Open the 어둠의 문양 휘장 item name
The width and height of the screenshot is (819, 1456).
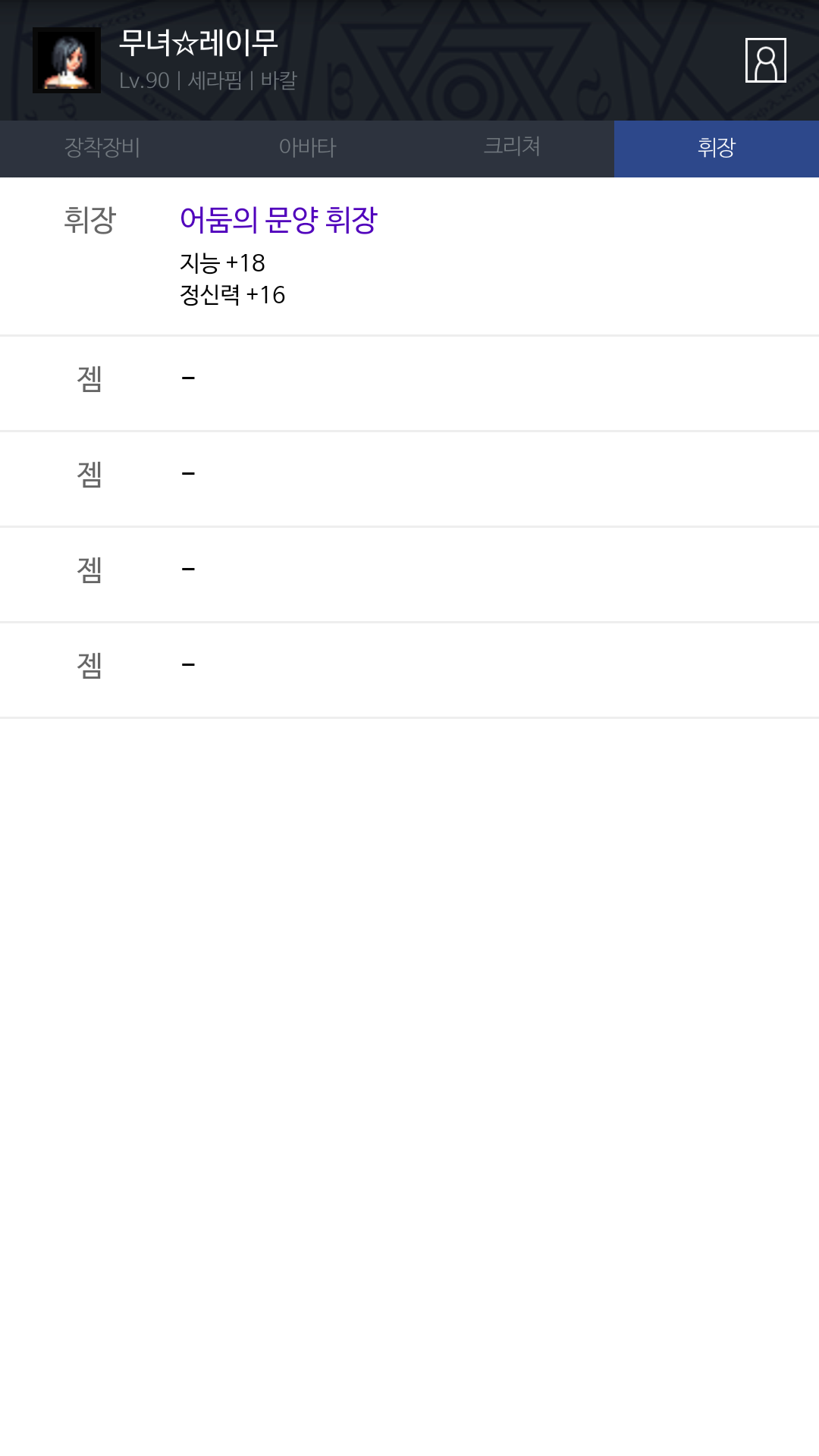coord(278,220)
